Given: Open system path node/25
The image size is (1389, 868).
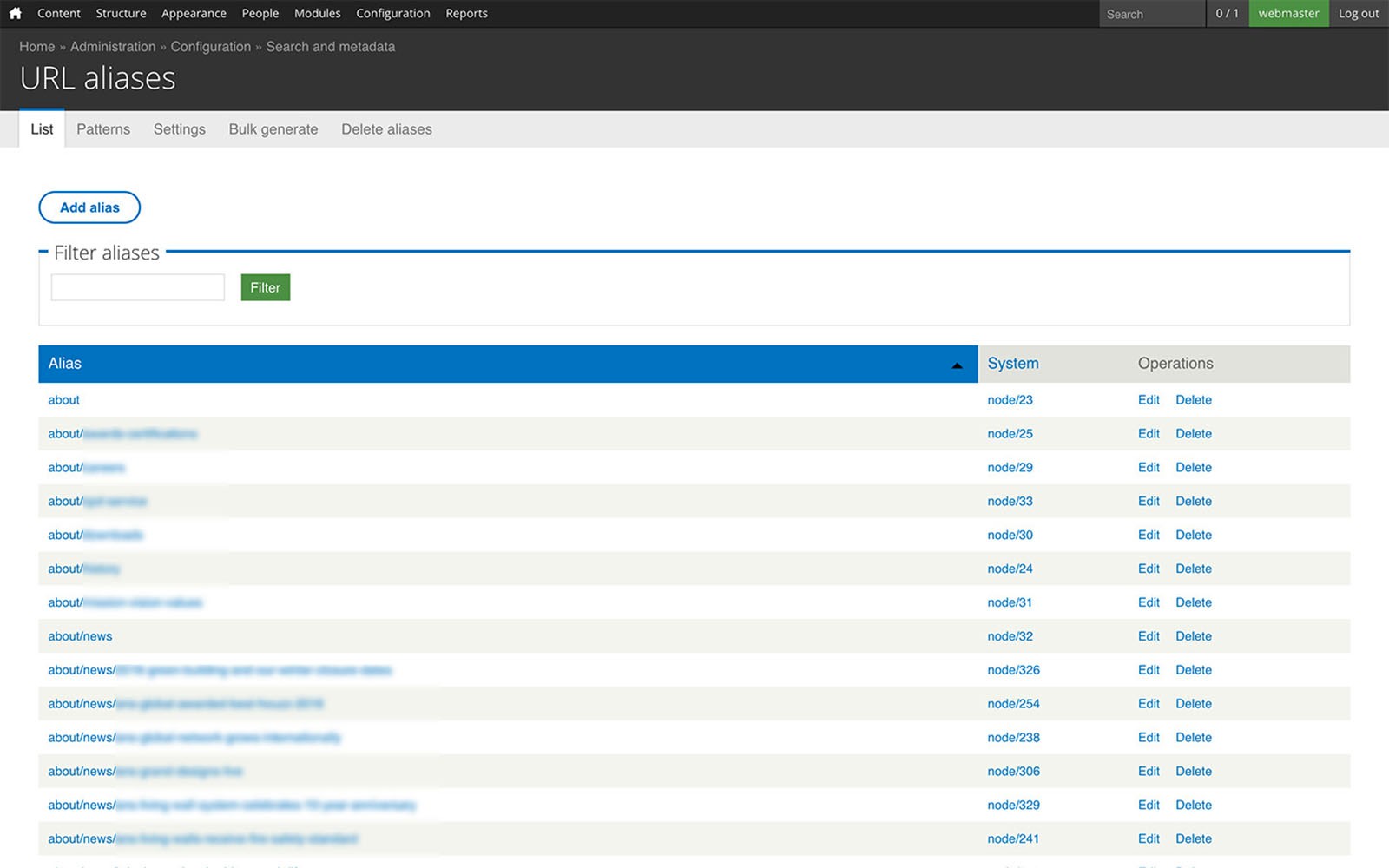Looking at the screenshot, I should [x=1010, y=434].
